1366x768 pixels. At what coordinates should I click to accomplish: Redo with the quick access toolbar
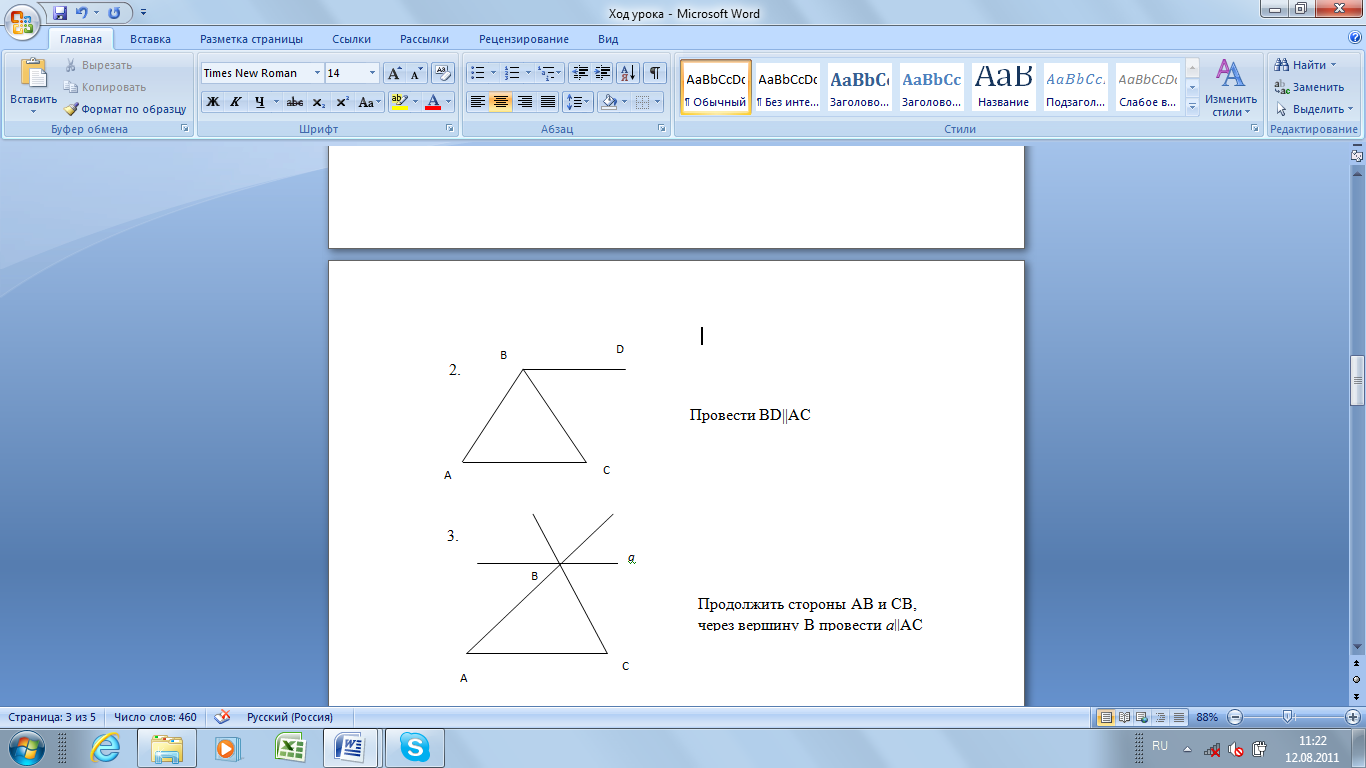114,13
